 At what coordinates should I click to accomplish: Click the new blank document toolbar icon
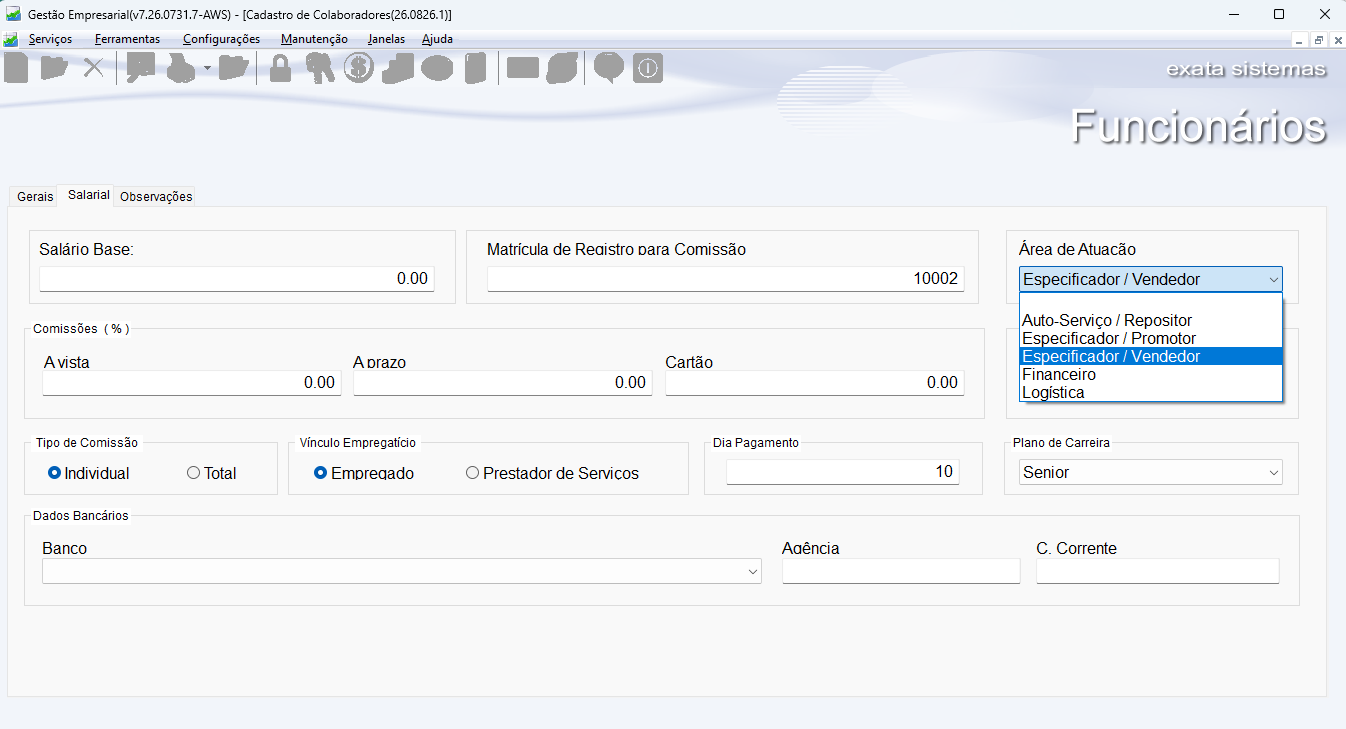(16, 68)
